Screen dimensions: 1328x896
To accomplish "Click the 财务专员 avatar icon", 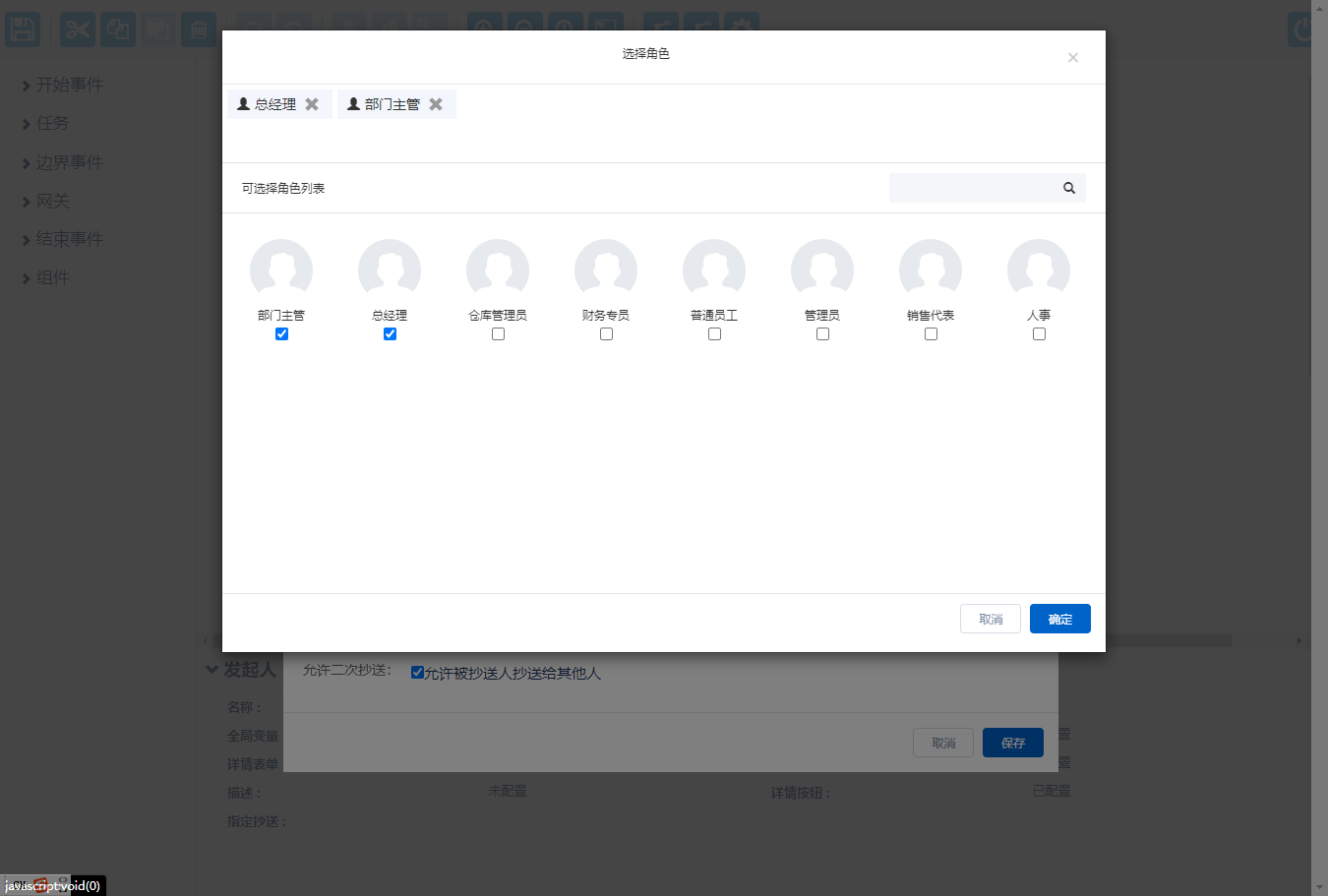I will [606, 269].
